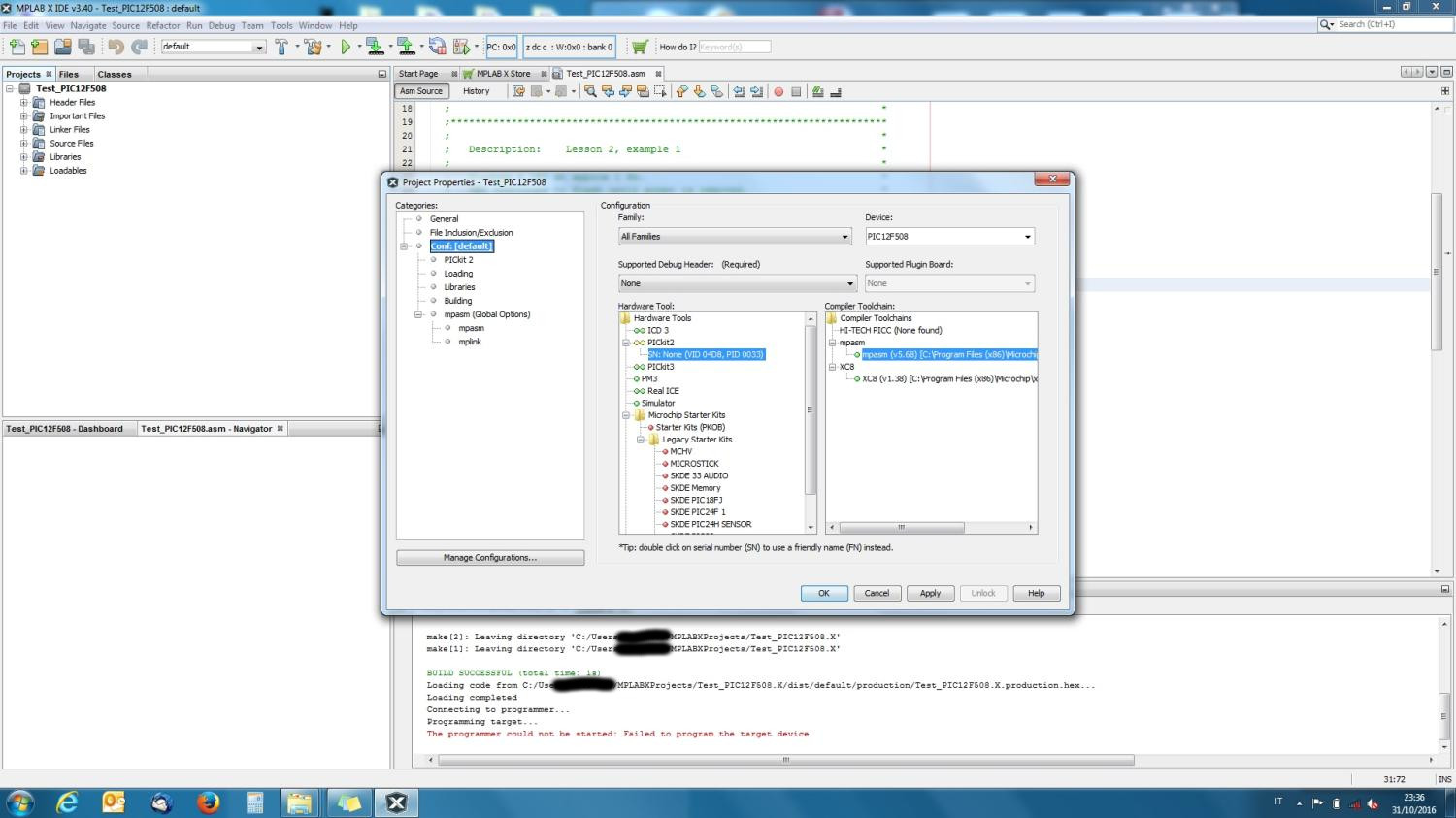The image size is (1456, 818).
Task: Click the Comment lines icon
Action: (x=818, y=91)
